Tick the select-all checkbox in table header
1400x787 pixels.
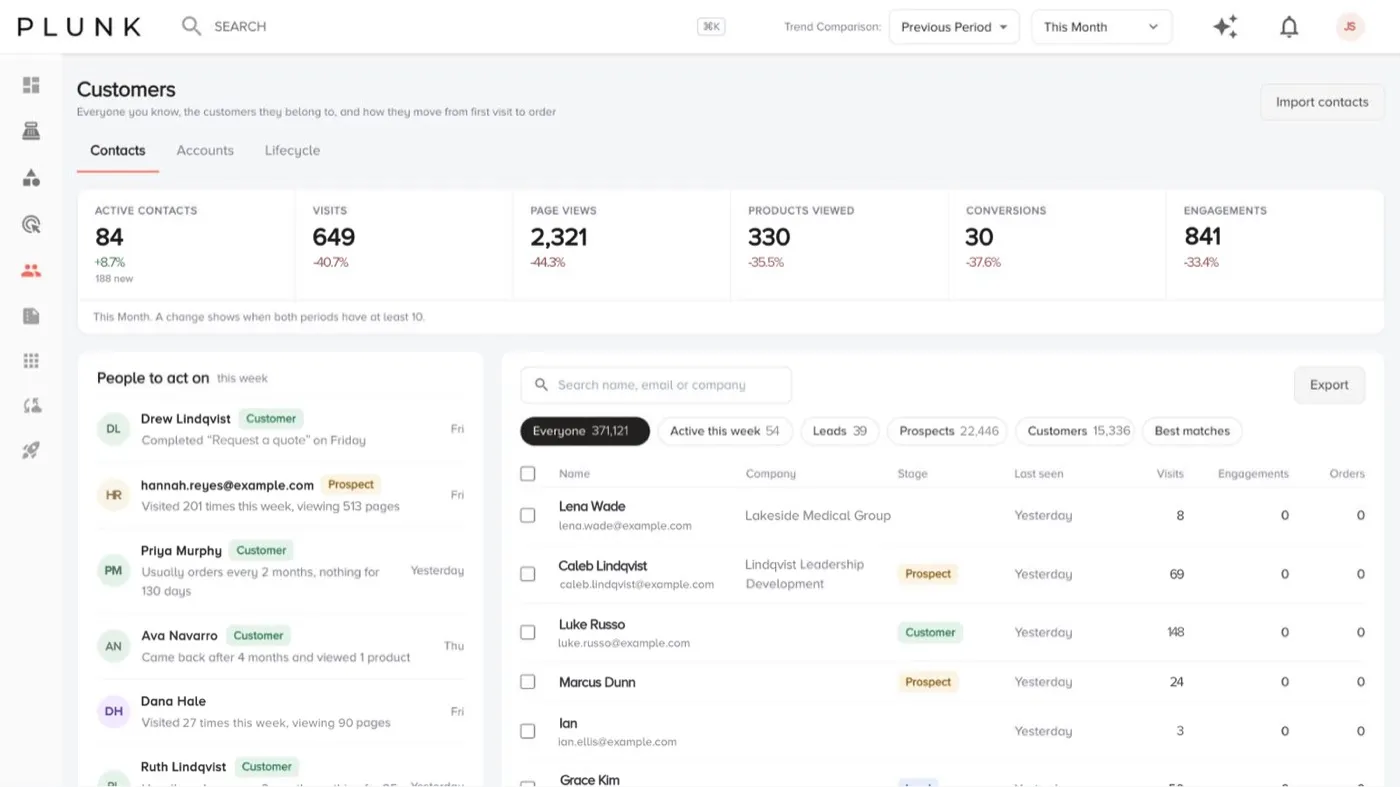(528, 474)
